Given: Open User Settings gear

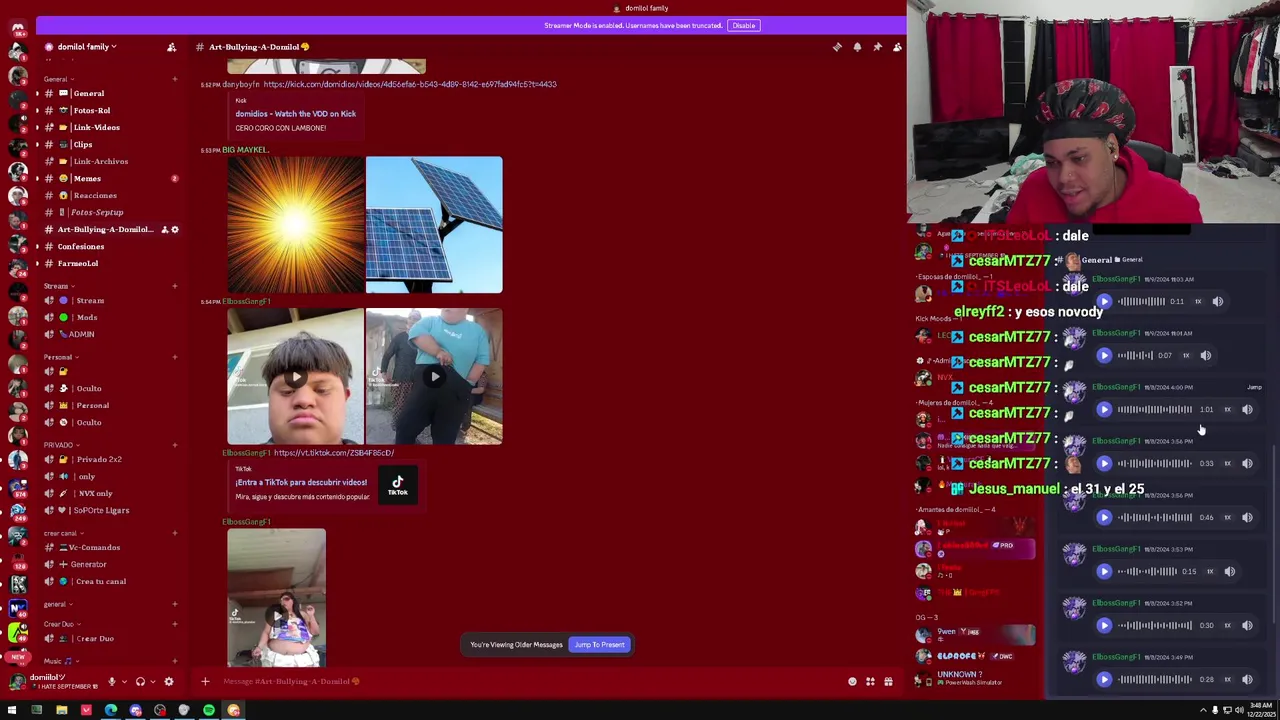Looking at the screenshot, I should (169, 682).
